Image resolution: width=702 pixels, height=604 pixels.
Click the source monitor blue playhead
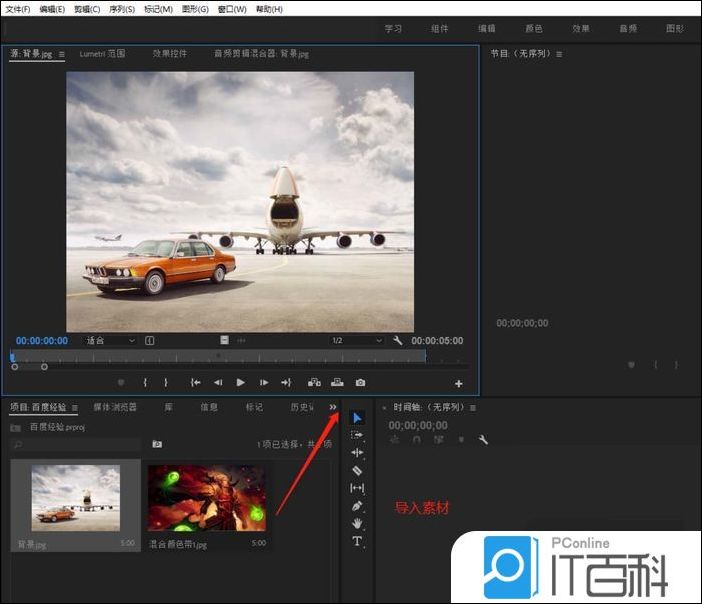[x=12, y=356]
